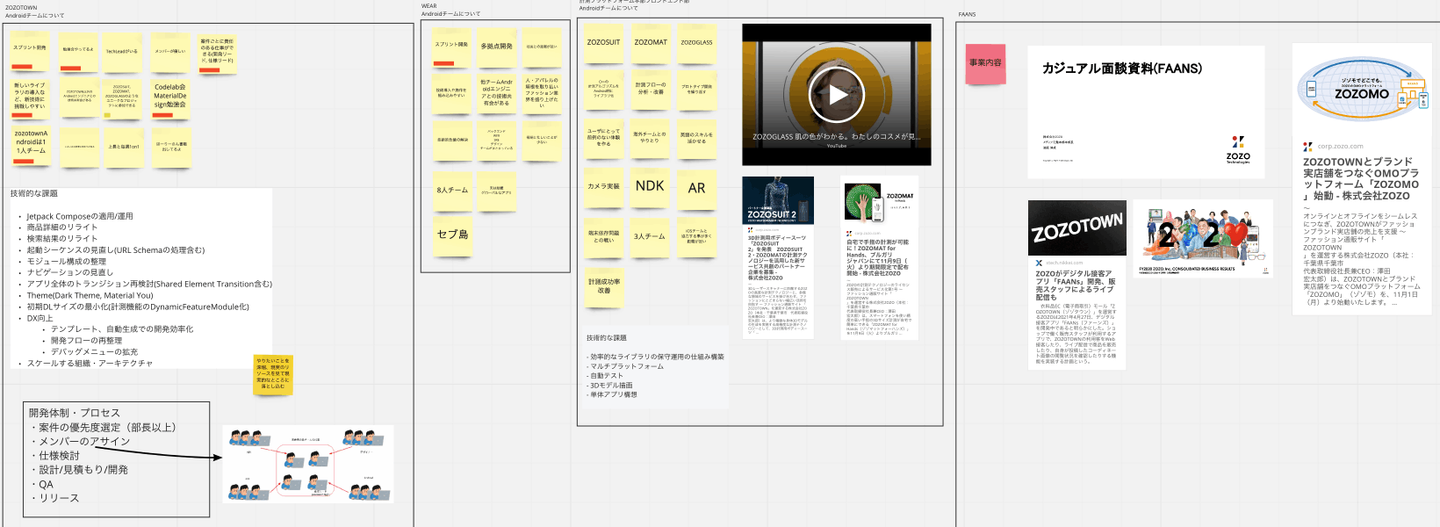Select the Codelab会 MaterialDesign勉強会 sticky note

[x=170, y=100]
